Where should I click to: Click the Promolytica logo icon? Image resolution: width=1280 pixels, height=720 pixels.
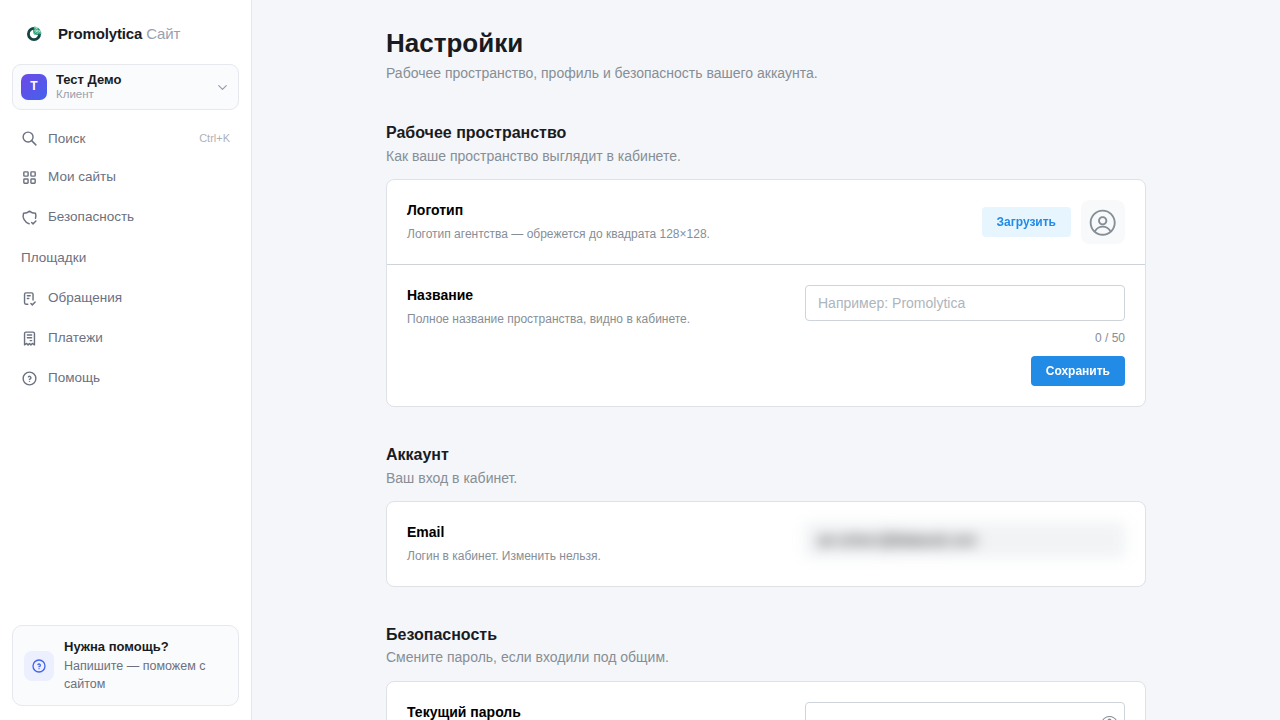click(34, 34)
